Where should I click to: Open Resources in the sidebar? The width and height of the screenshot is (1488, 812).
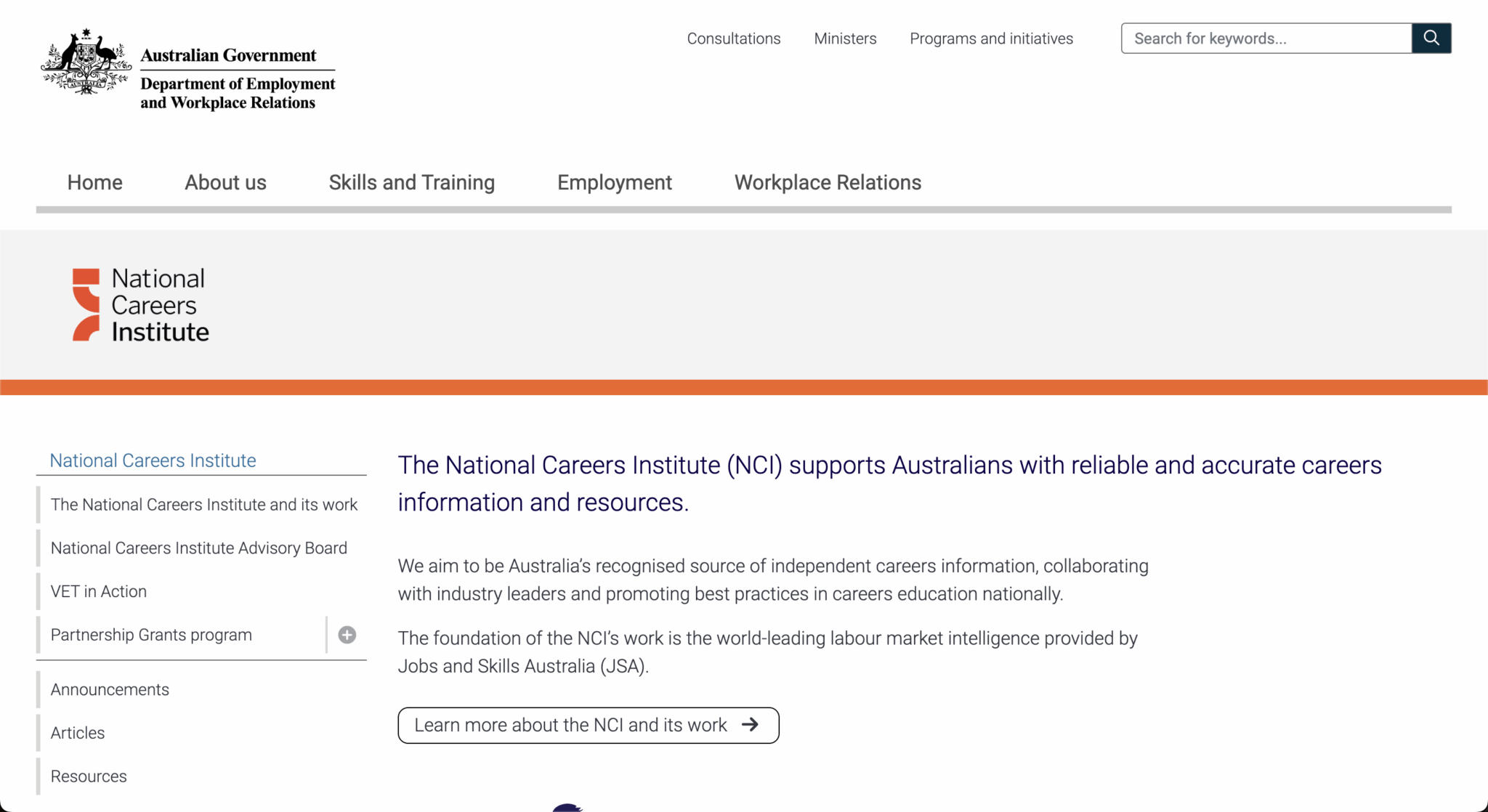point(89,776)
